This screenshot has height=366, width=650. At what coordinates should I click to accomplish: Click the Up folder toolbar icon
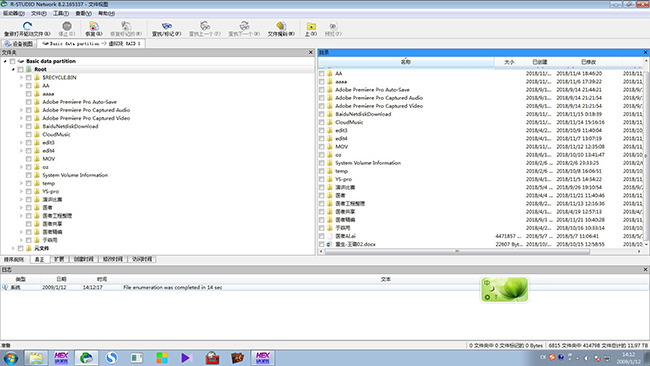point(311,26)
